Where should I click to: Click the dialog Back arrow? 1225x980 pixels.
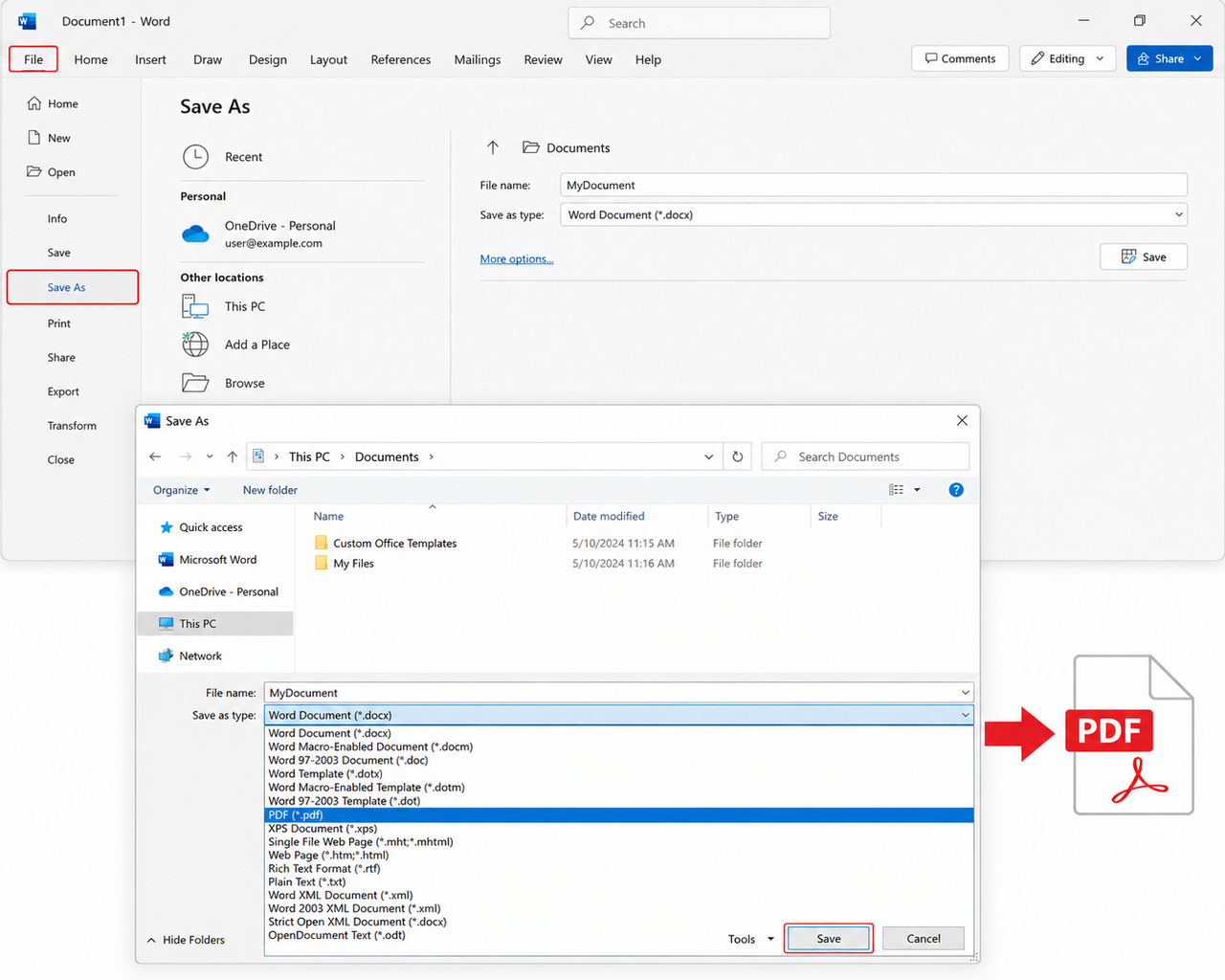click(155, 457)
